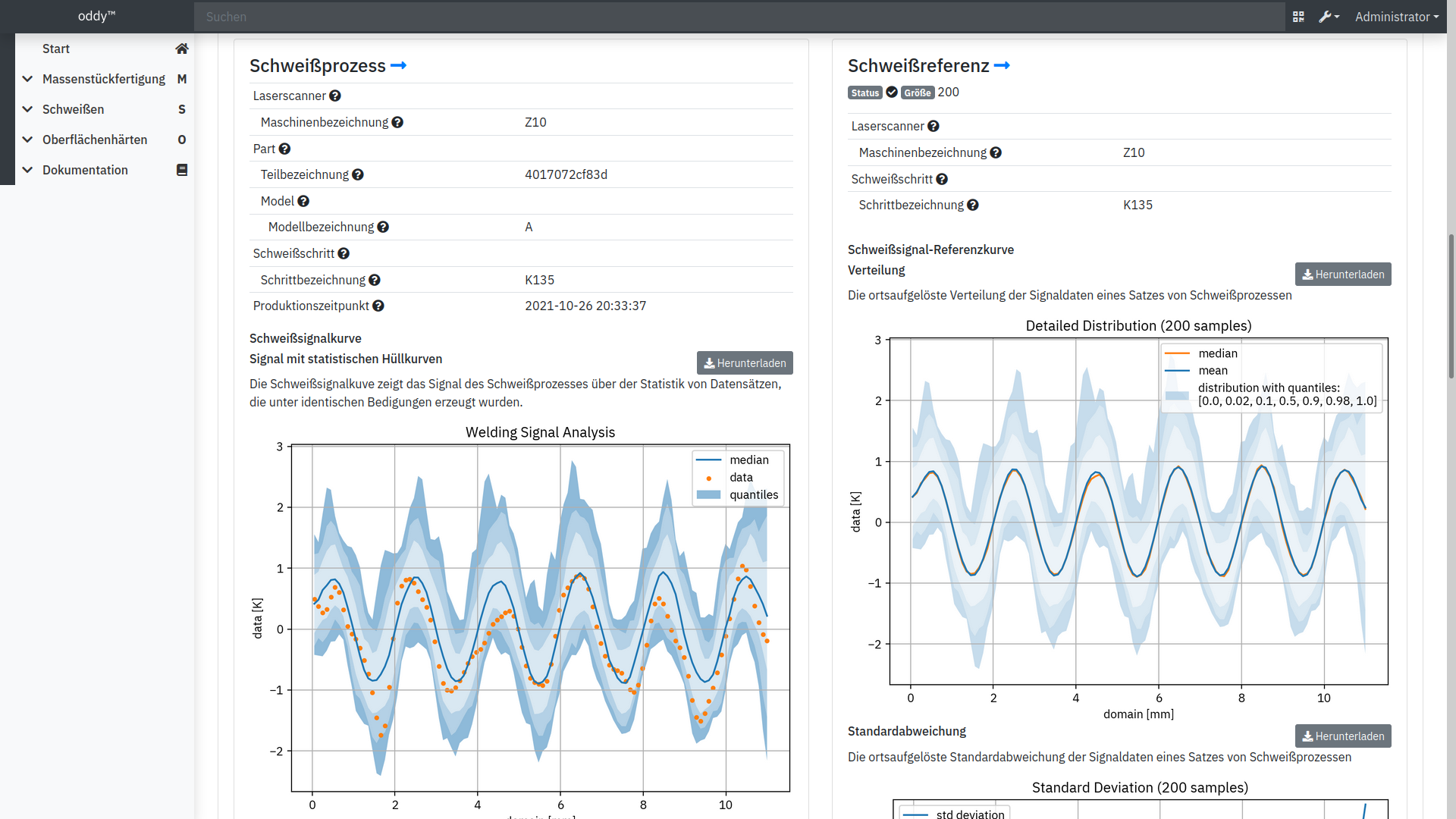Collapse the Oberflächenhärten sidebar section
This screenshot has height=819, width=1456.
pos(95,140)
